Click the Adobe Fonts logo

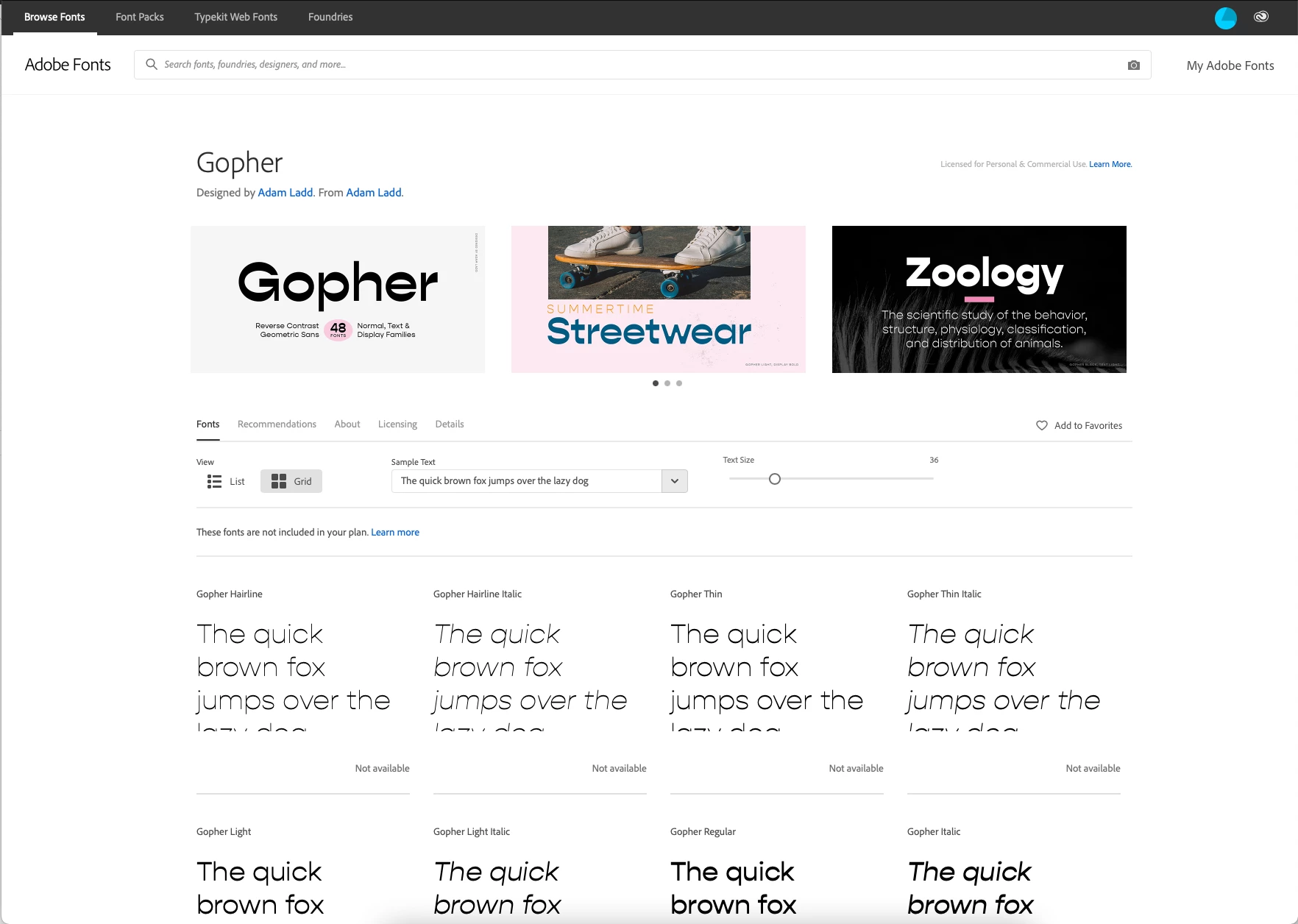[x=68, y=65]
